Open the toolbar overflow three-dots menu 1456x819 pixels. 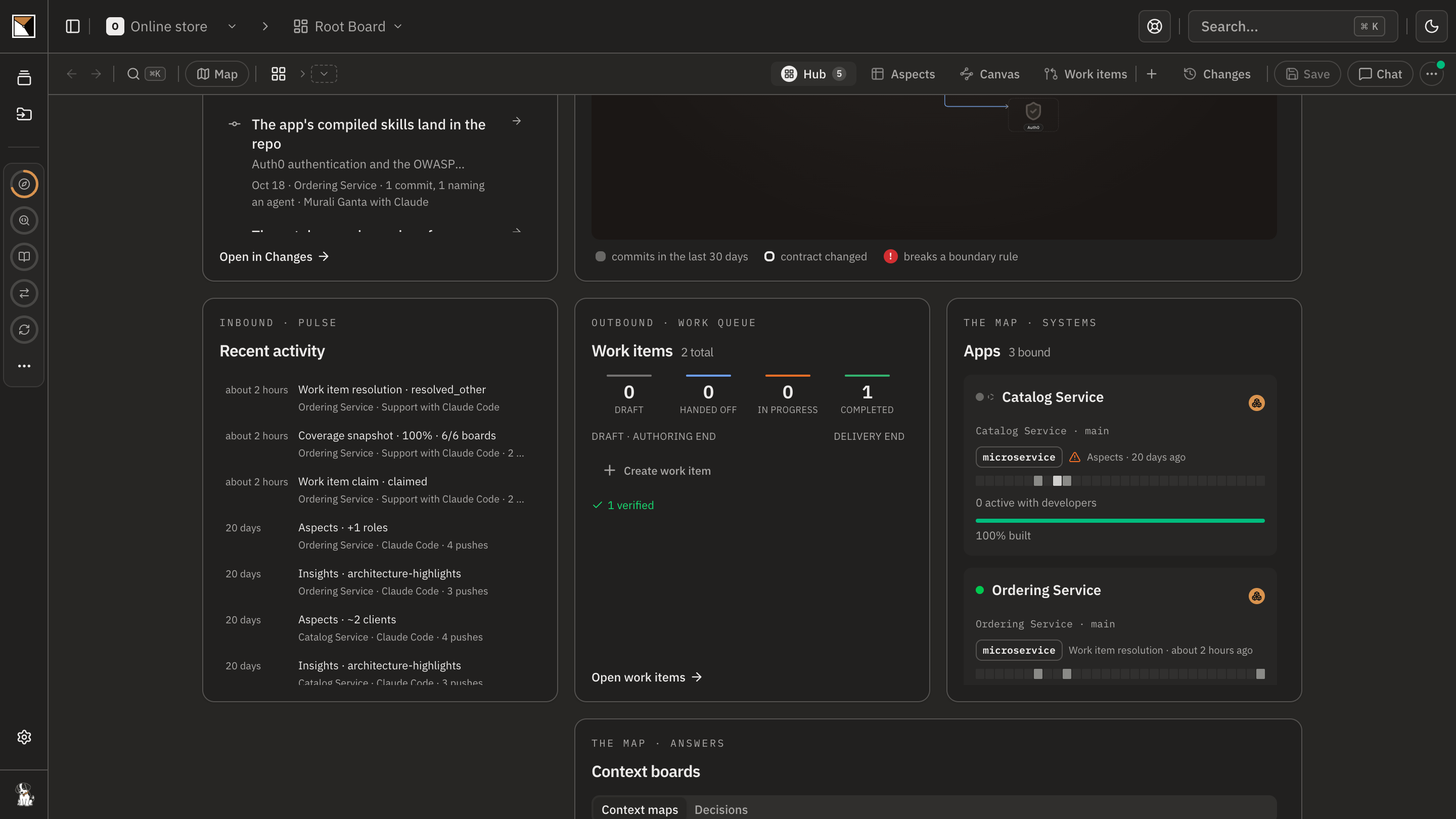coord(1431,74)
